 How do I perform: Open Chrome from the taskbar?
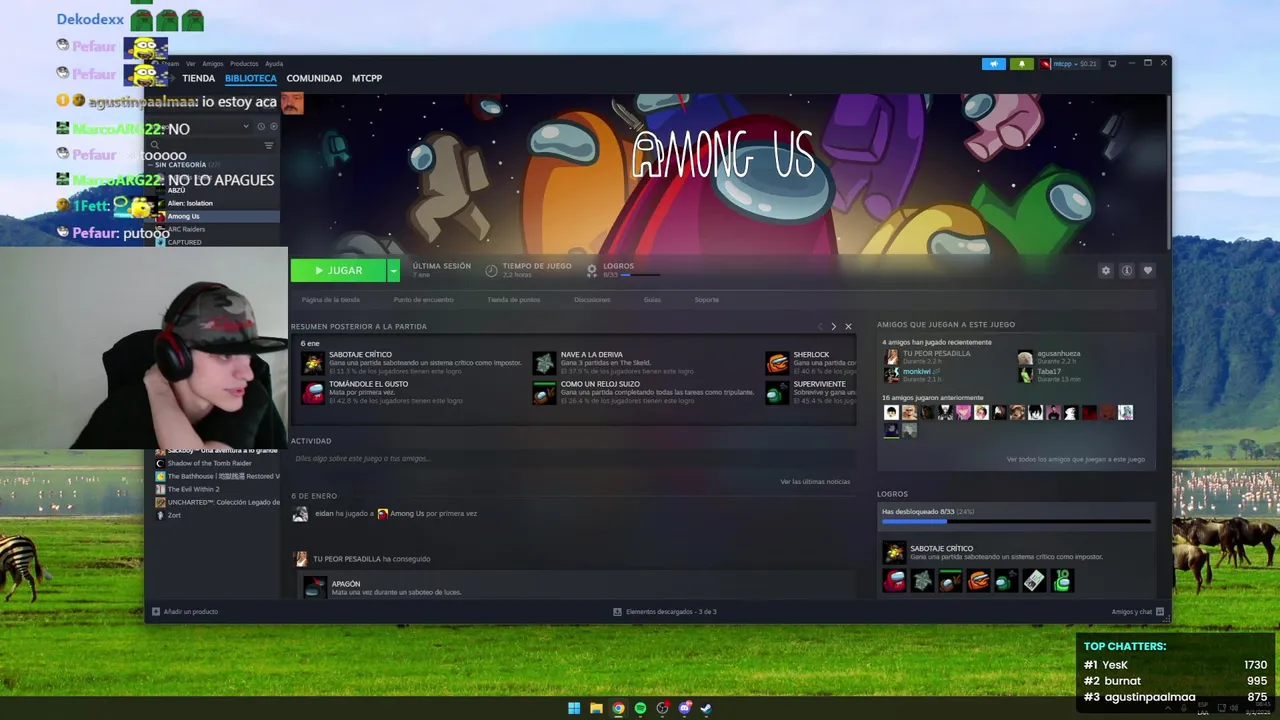point(618,708)
